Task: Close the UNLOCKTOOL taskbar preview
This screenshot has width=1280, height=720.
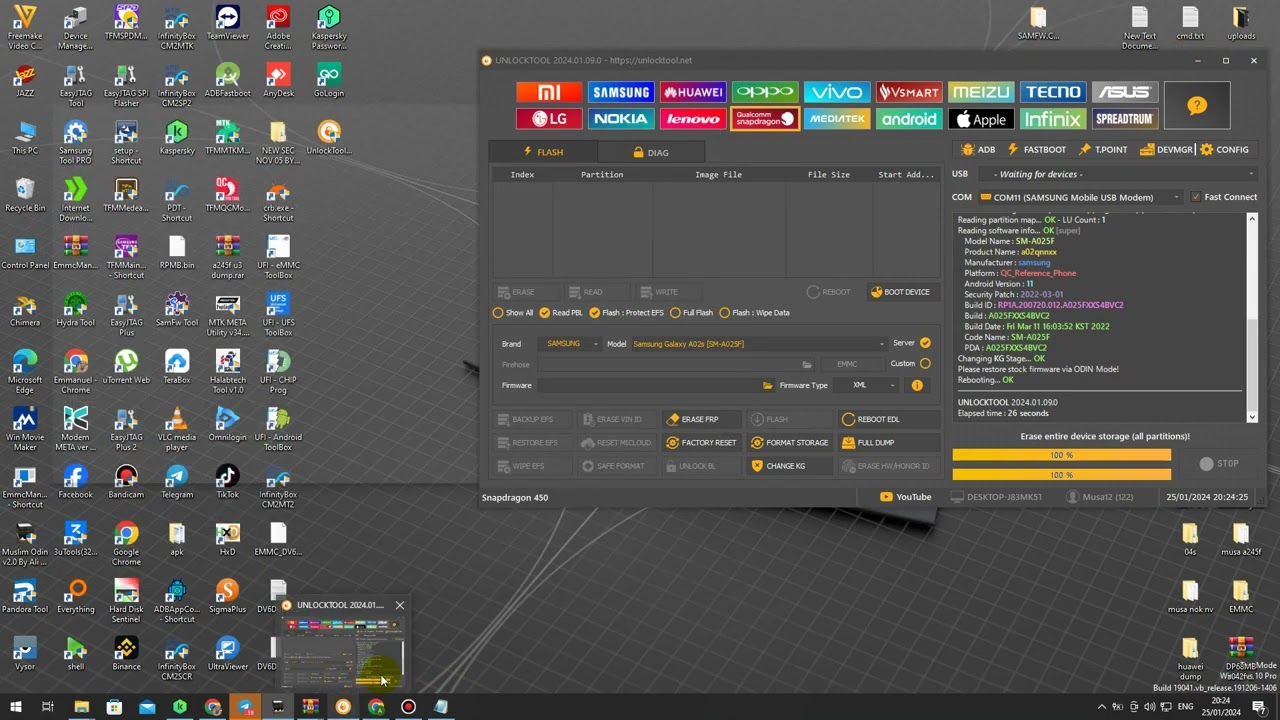Action: [x=400, y=605]
